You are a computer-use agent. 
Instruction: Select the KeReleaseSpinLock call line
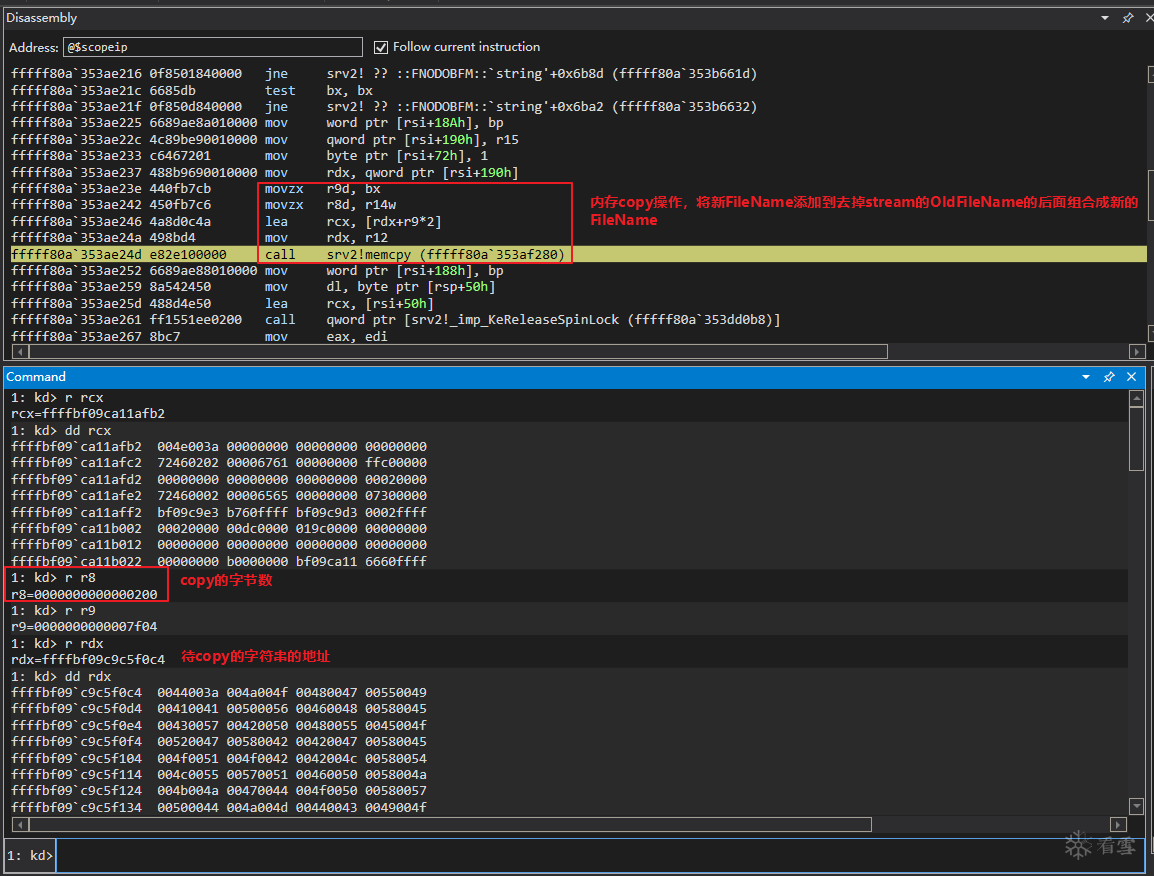396,319
